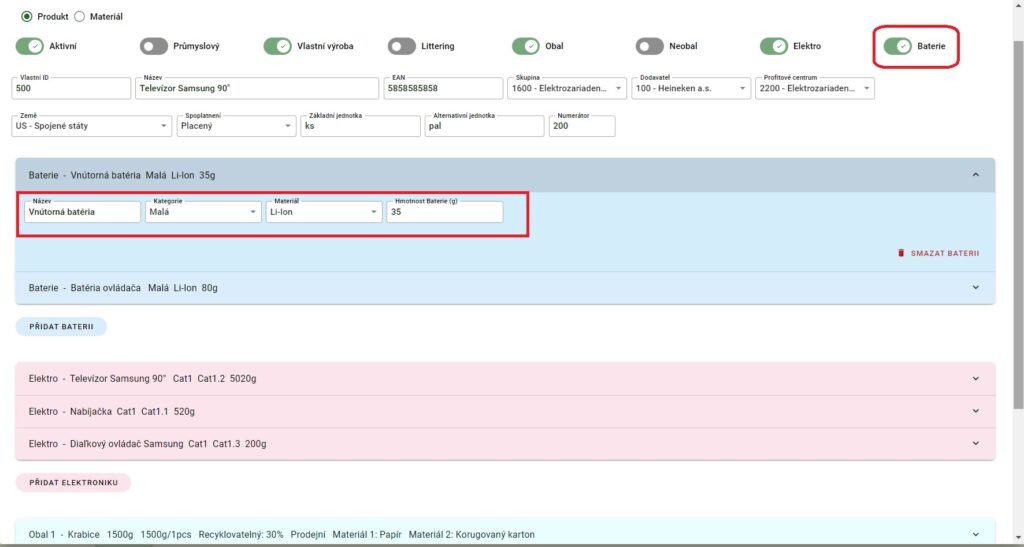1024x547 pixels.
Task: Click the Přidat baterii button
Action: pyautogui.click(x=61, y=326)
